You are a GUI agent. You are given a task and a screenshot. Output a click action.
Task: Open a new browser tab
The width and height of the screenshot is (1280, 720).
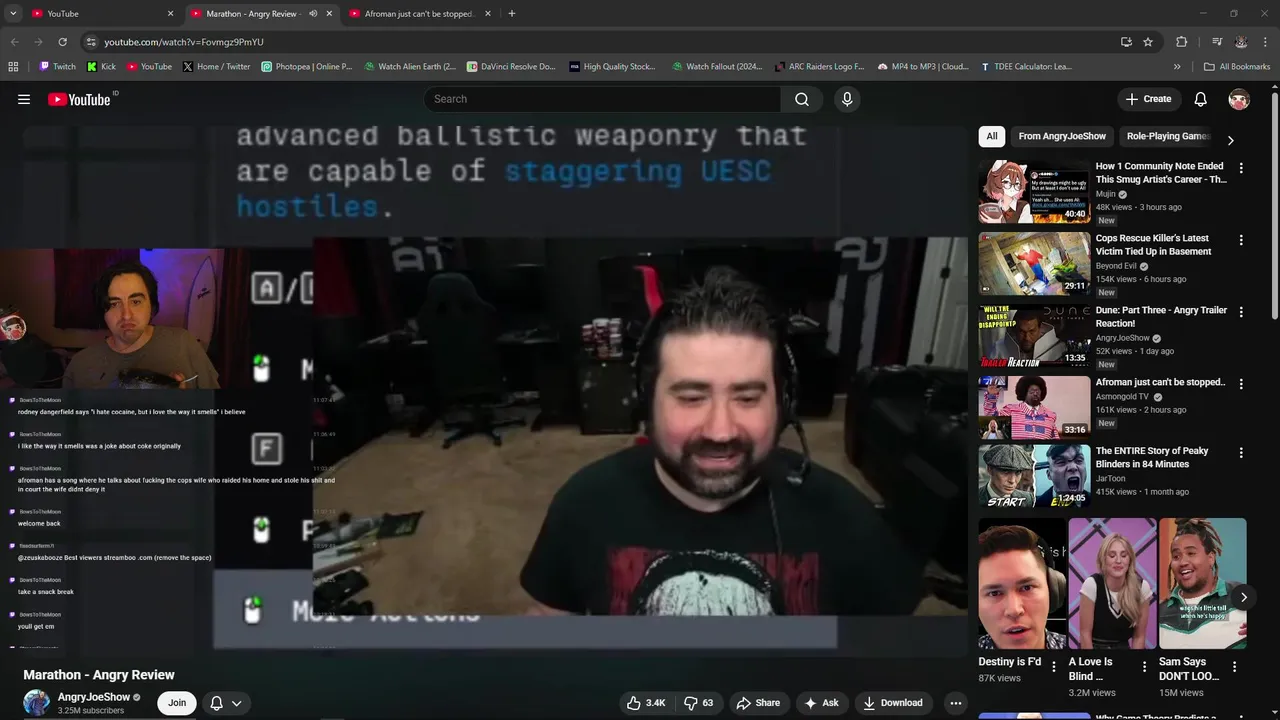[x=511, y=14]
